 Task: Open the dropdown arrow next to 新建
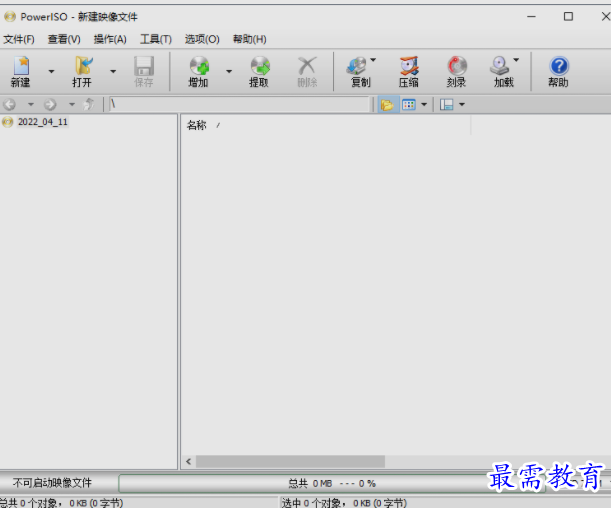pyautogui.click(x=51, y=71)
